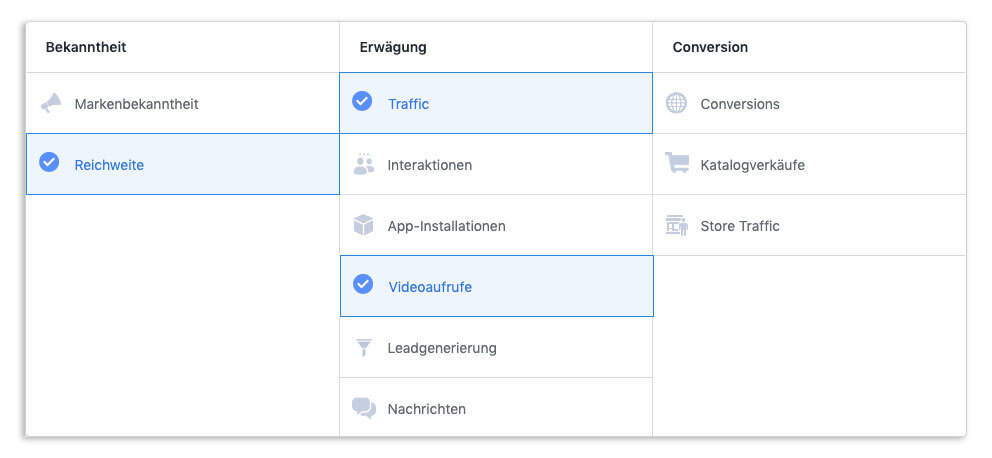Click the storefront icon for Store Traffic

point(677,226)
